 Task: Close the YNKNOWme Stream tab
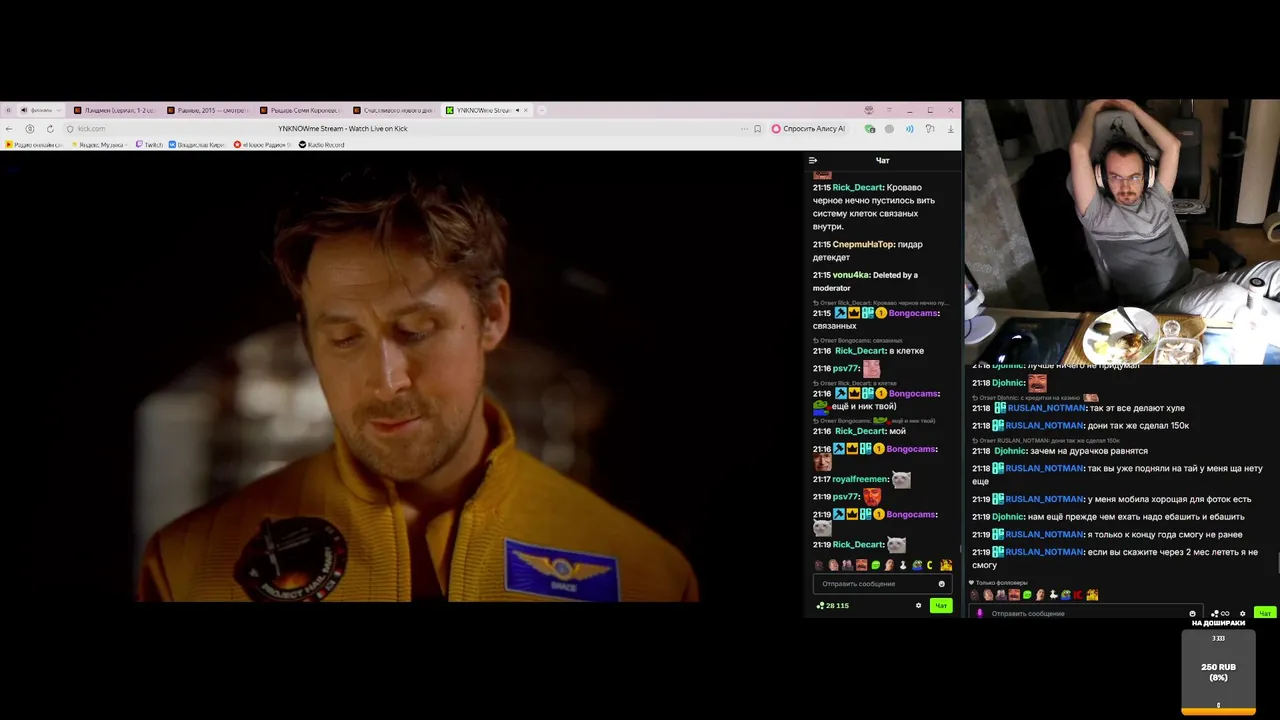click(x=526, y=110)
